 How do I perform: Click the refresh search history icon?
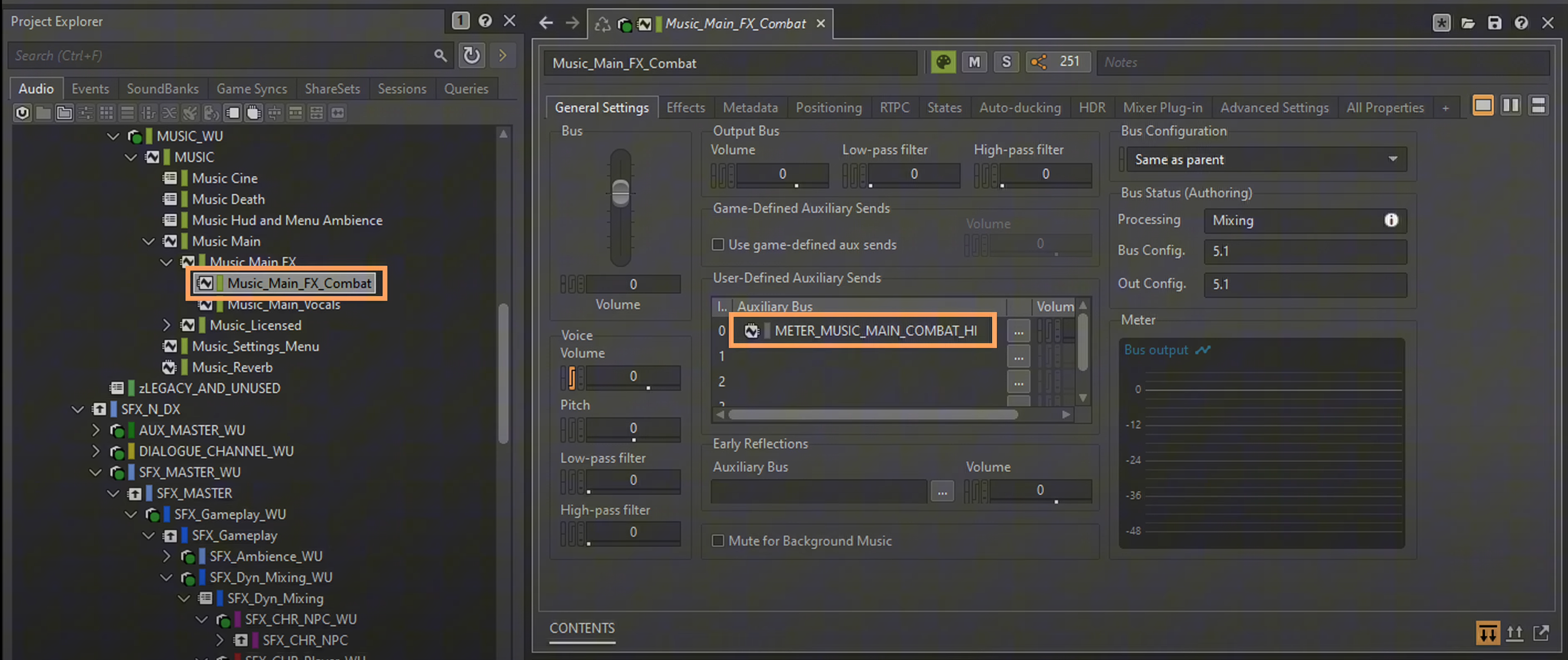click(x=471, y=55)
